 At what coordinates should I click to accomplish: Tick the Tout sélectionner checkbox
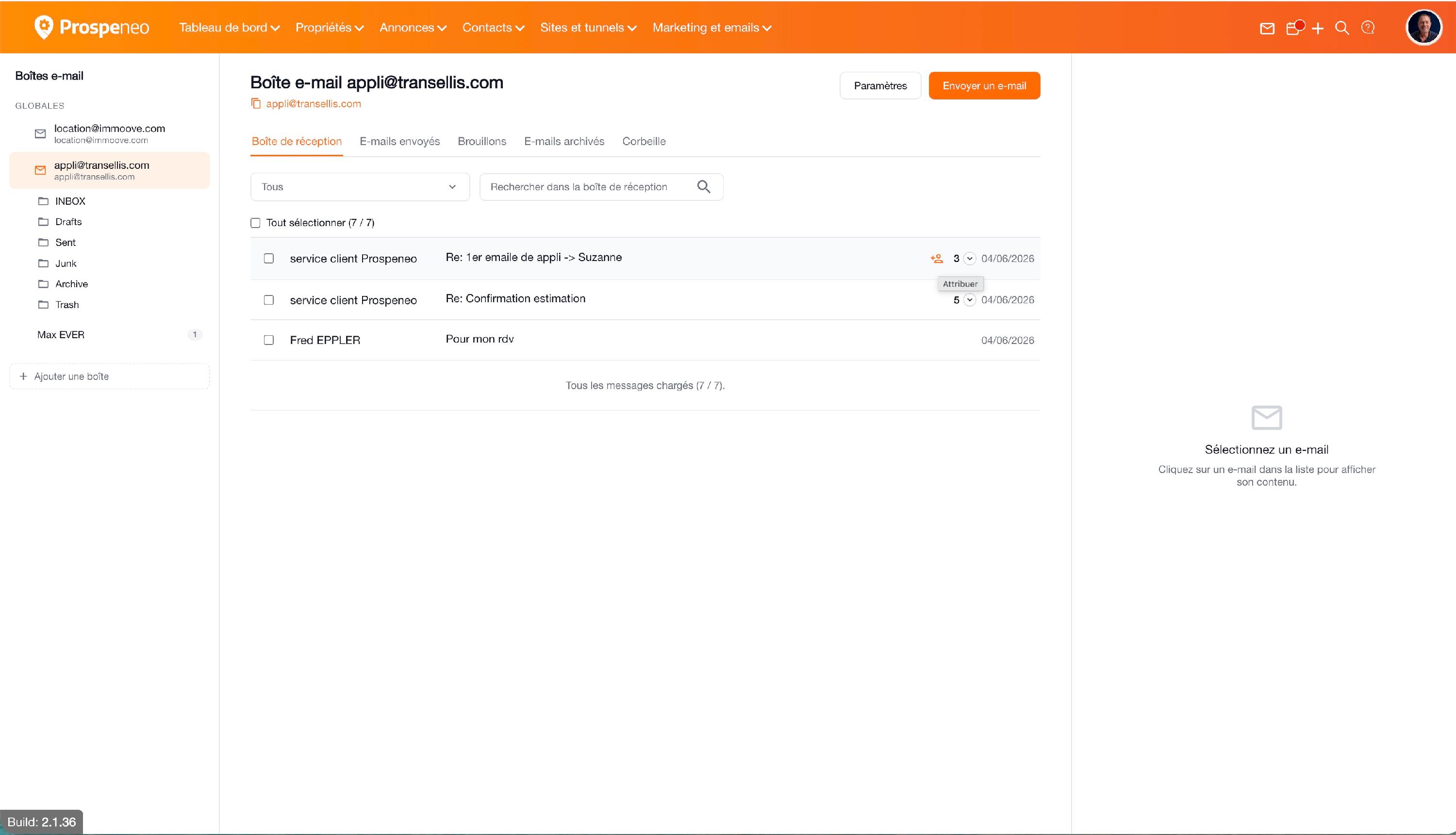point(255,223)
